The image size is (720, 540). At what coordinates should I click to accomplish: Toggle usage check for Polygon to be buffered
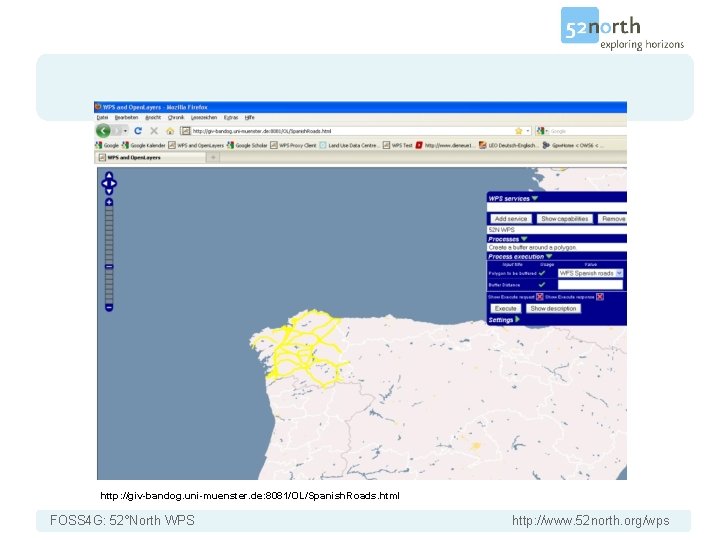click(x=542, y=273)
